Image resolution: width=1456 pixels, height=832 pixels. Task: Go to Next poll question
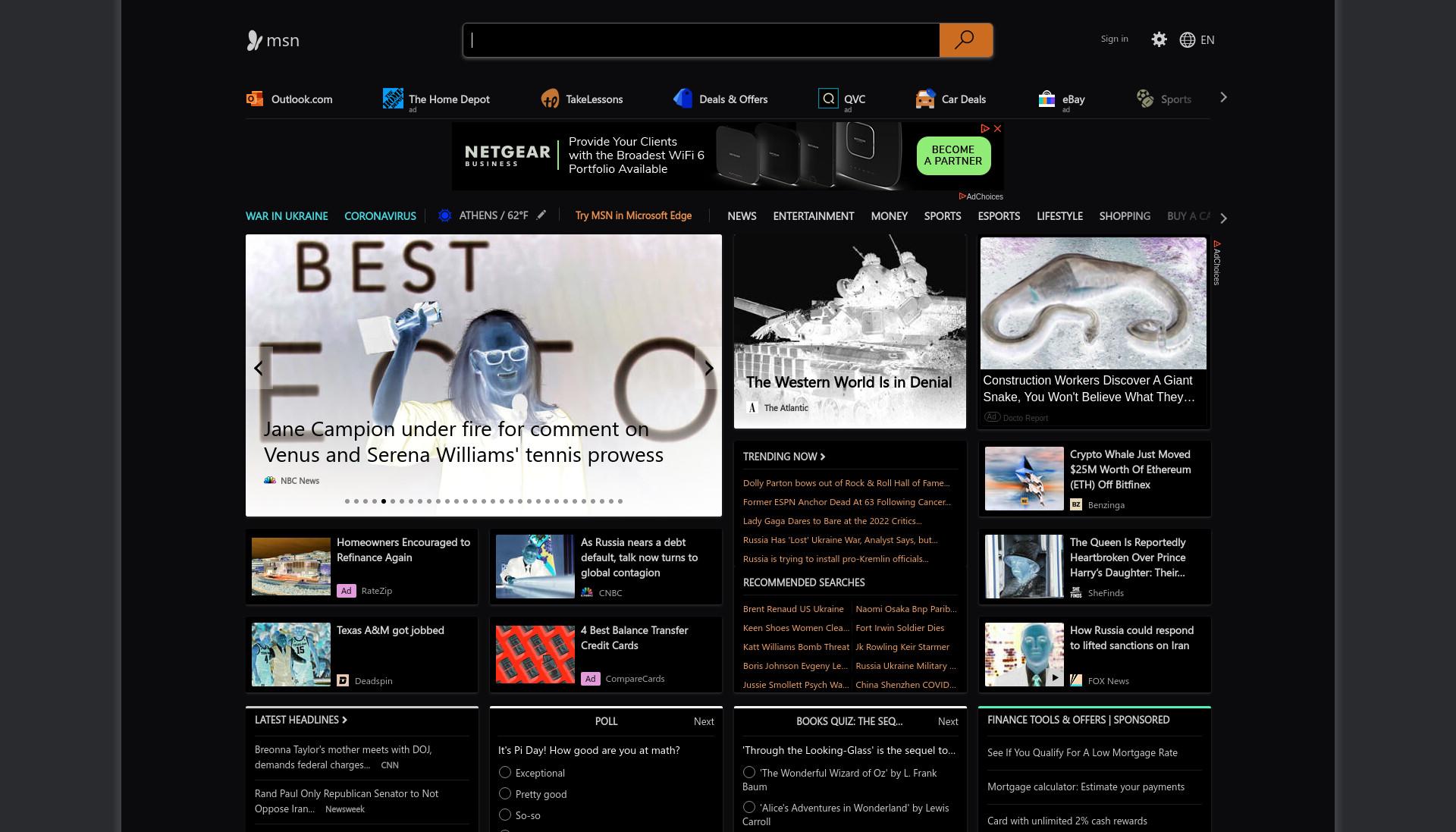(x=704, y=721)
